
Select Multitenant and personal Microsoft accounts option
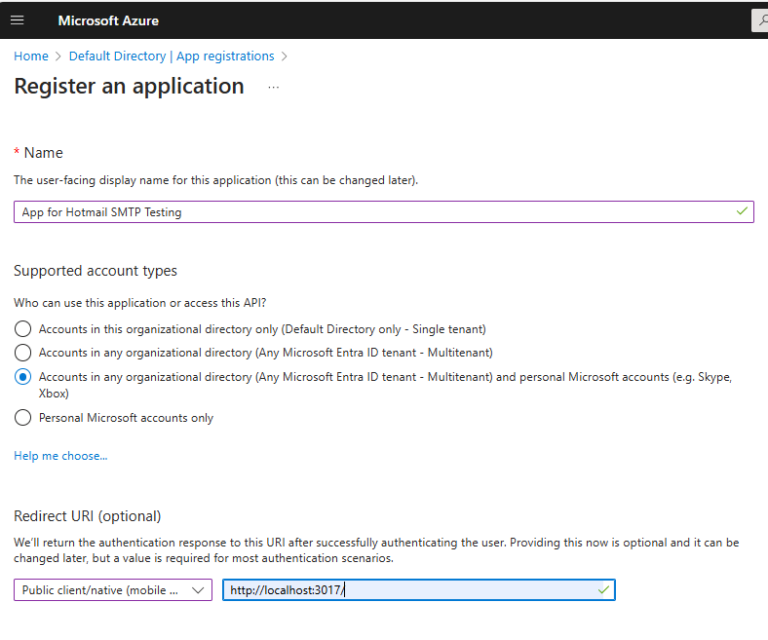pyautogui.click(x=23, y=377)
